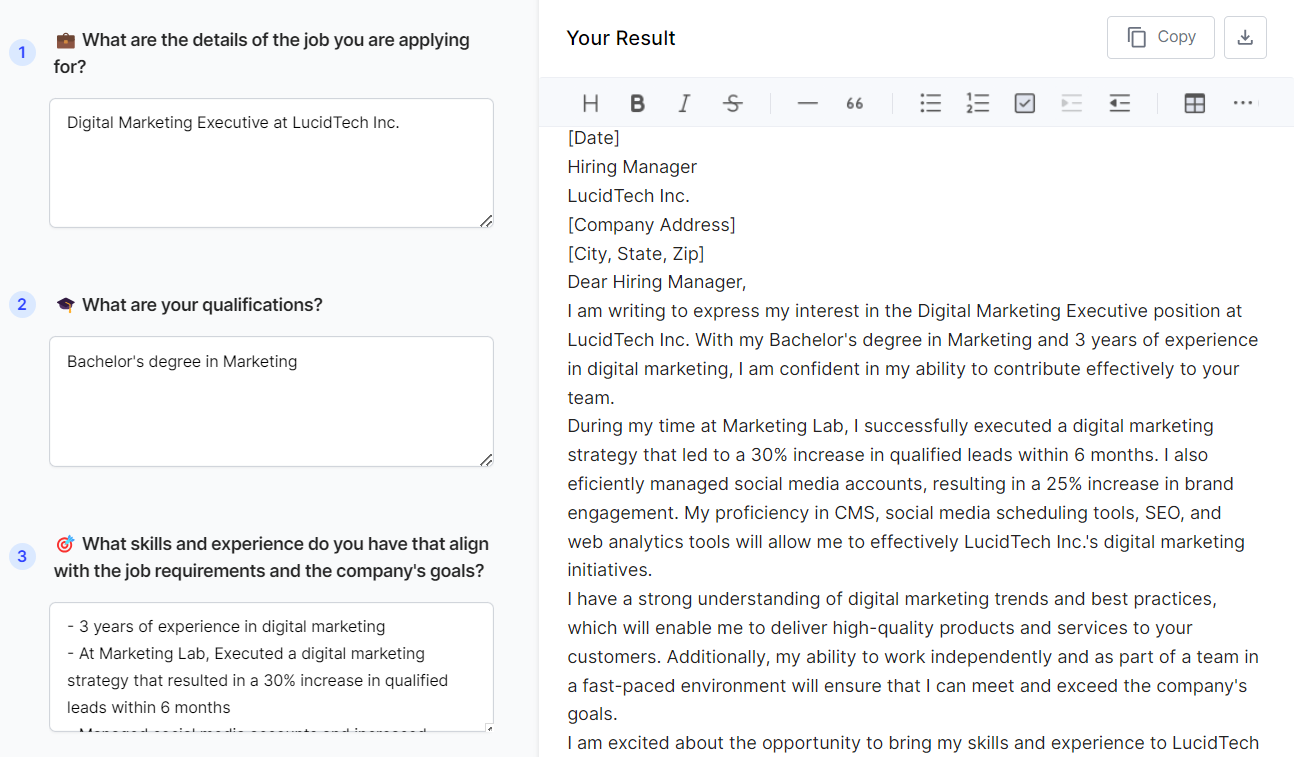Insert a task checkbox list

(x=1024, y=103)
